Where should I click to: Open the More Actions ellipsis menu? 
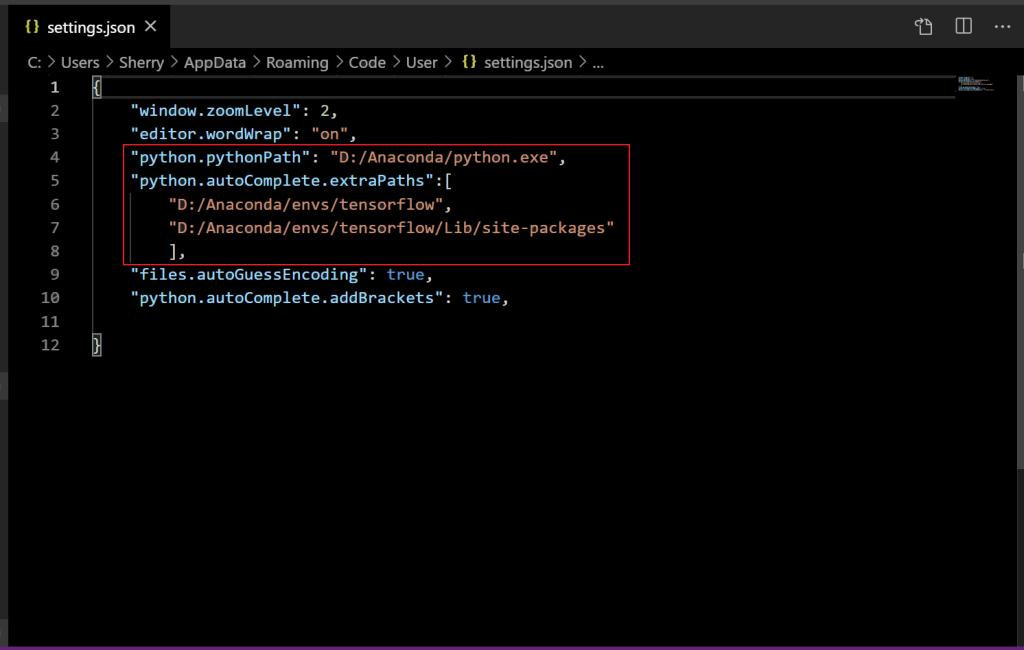(1001, 27)
